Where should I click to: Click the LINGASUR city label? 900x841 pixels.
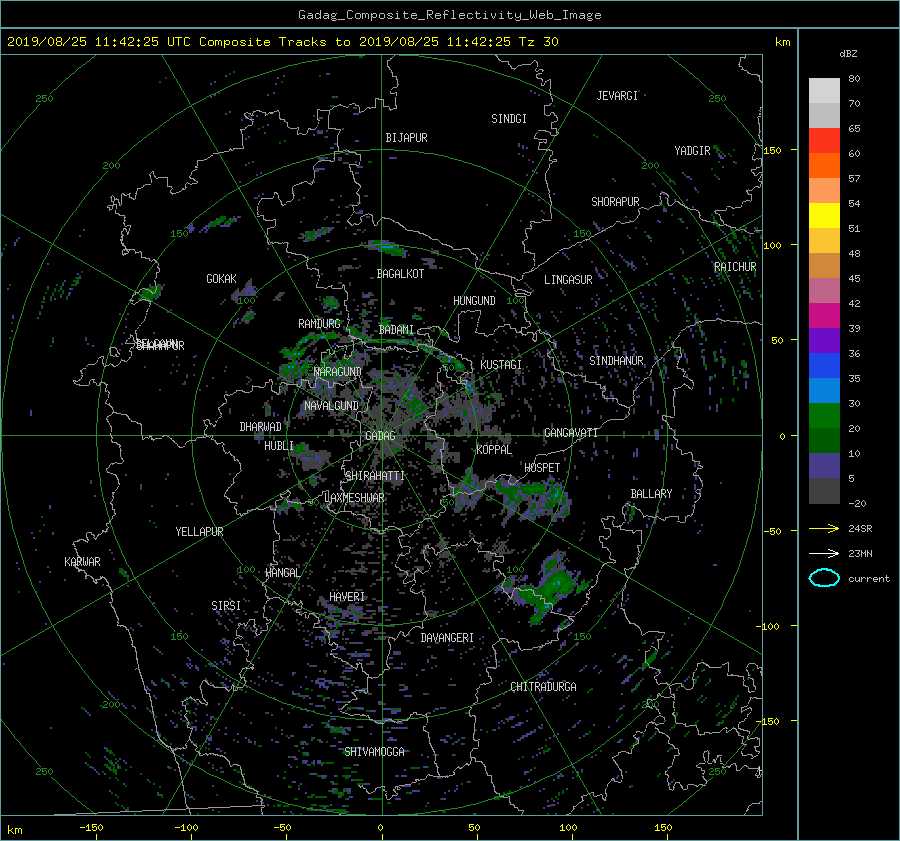pos(568,280)
